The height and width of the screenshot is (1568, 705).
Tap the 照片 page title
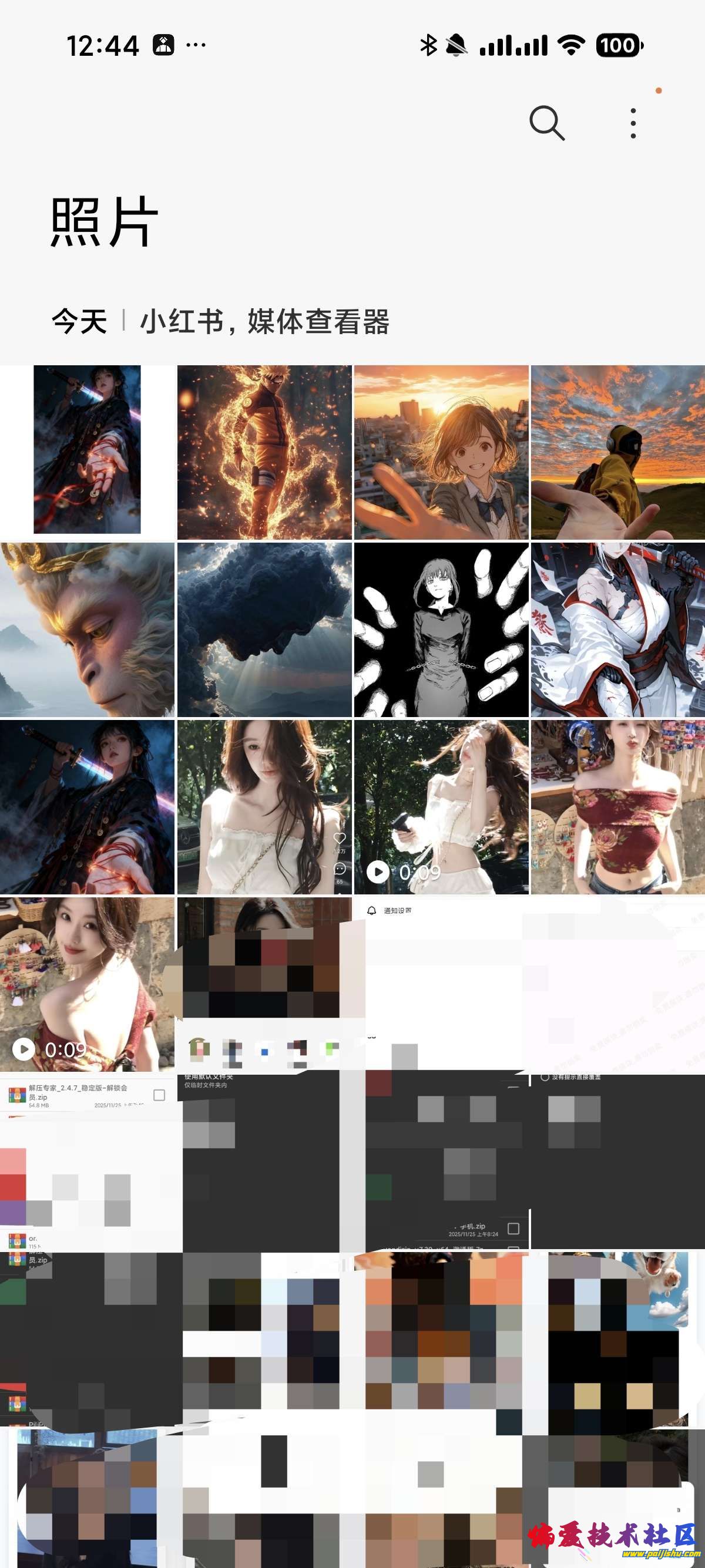click(x=104, y=222)
